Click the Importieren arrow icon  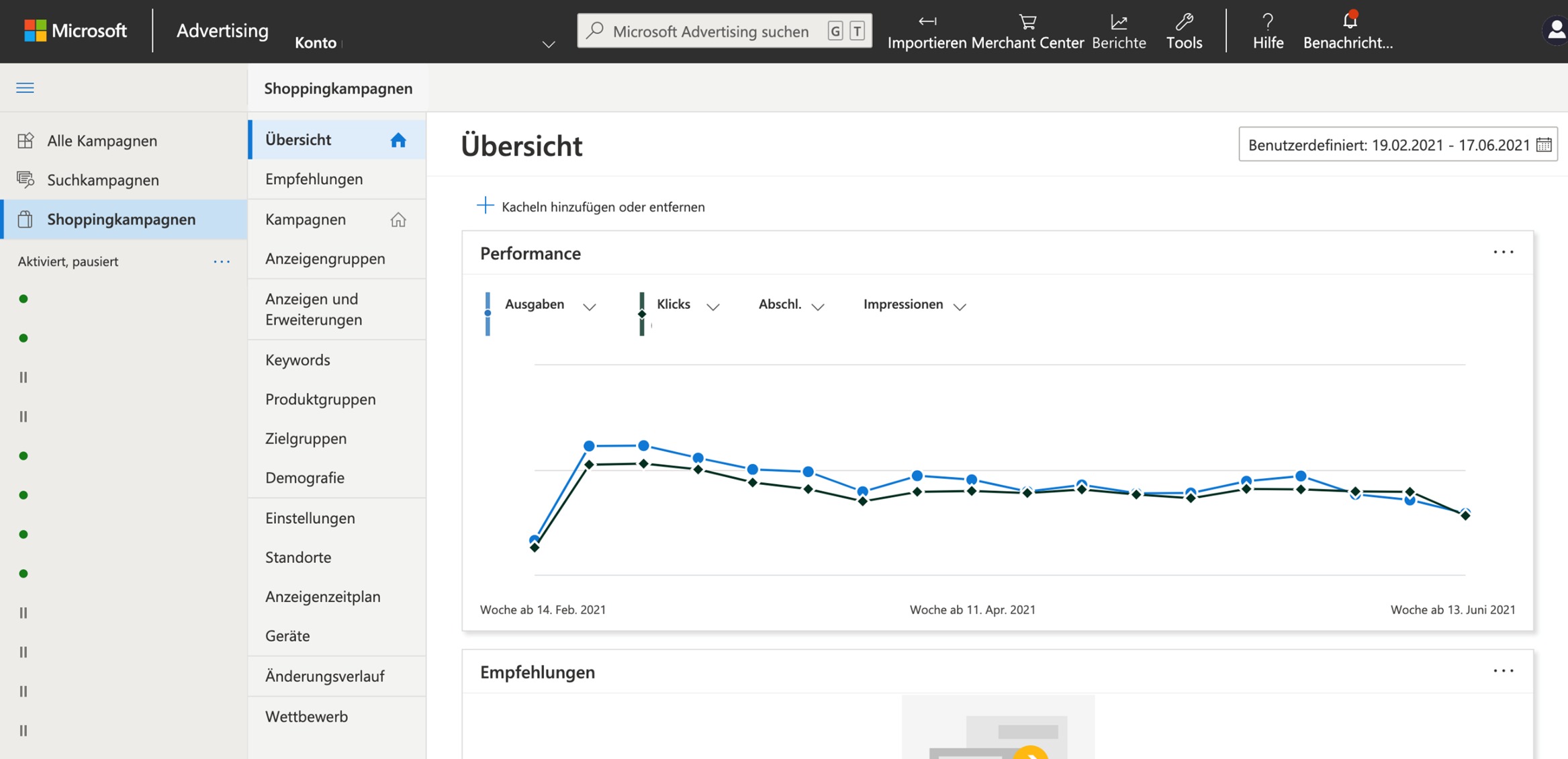(927, 21)
